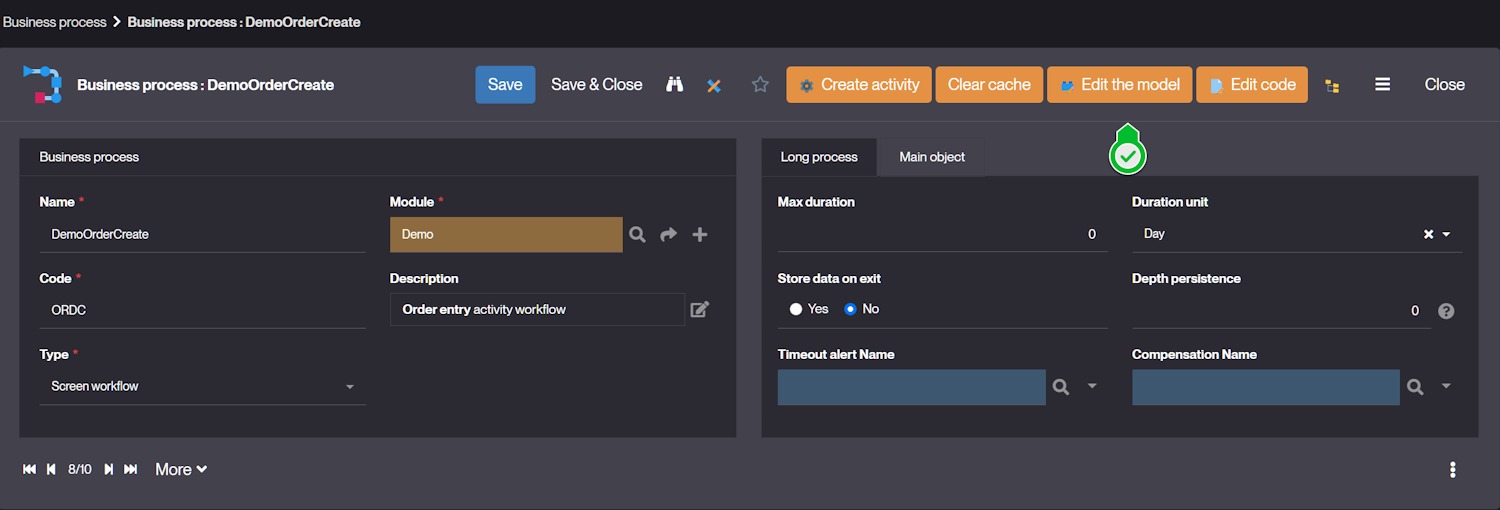The image size is (1500, 510).
Task: Click the Module field magnifier search icon
Action: (x=637, y=234)
